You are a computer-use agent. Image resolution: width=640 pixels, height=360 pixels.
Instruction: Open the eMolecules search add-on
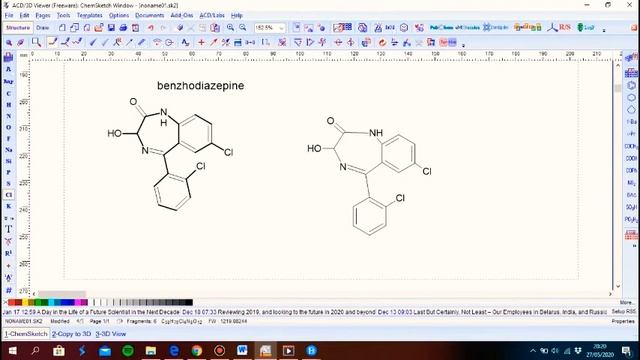pos(467,28)
